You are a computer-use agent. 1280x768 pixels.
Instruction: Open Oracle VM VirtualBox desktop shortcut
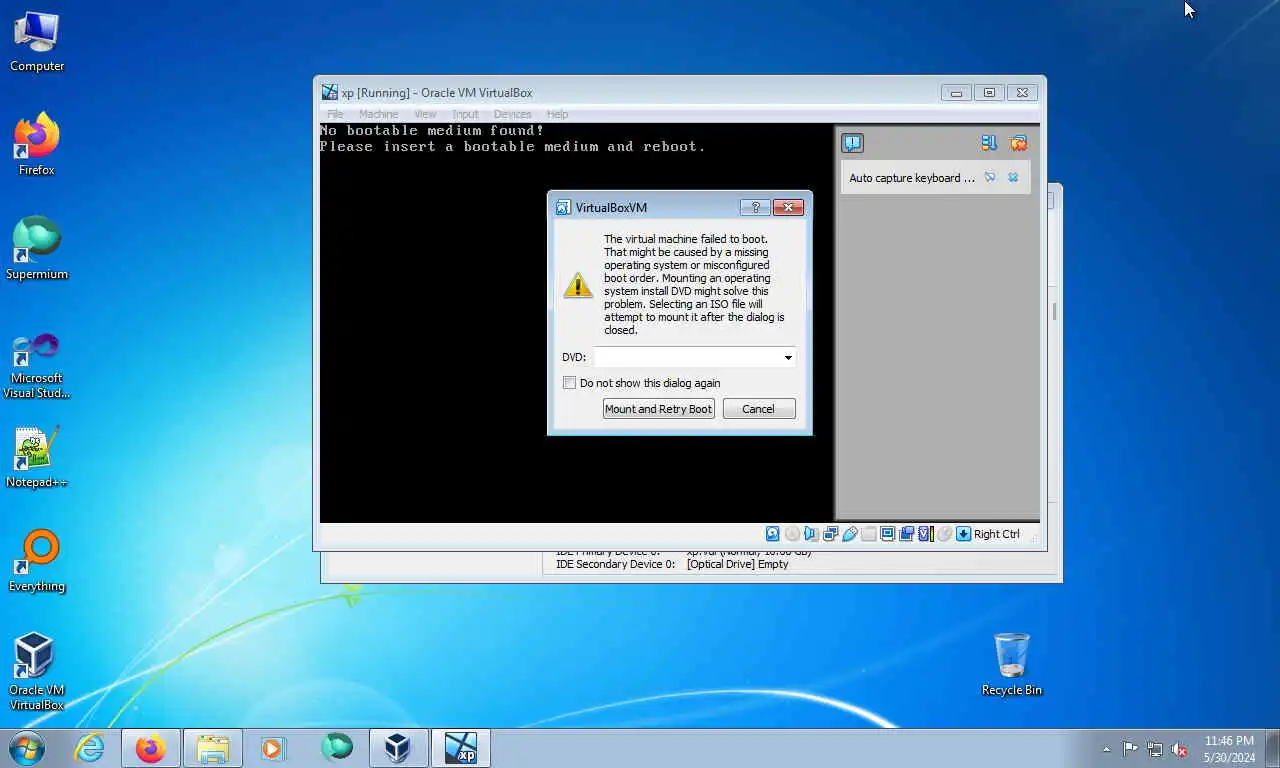tap(37, 672)
